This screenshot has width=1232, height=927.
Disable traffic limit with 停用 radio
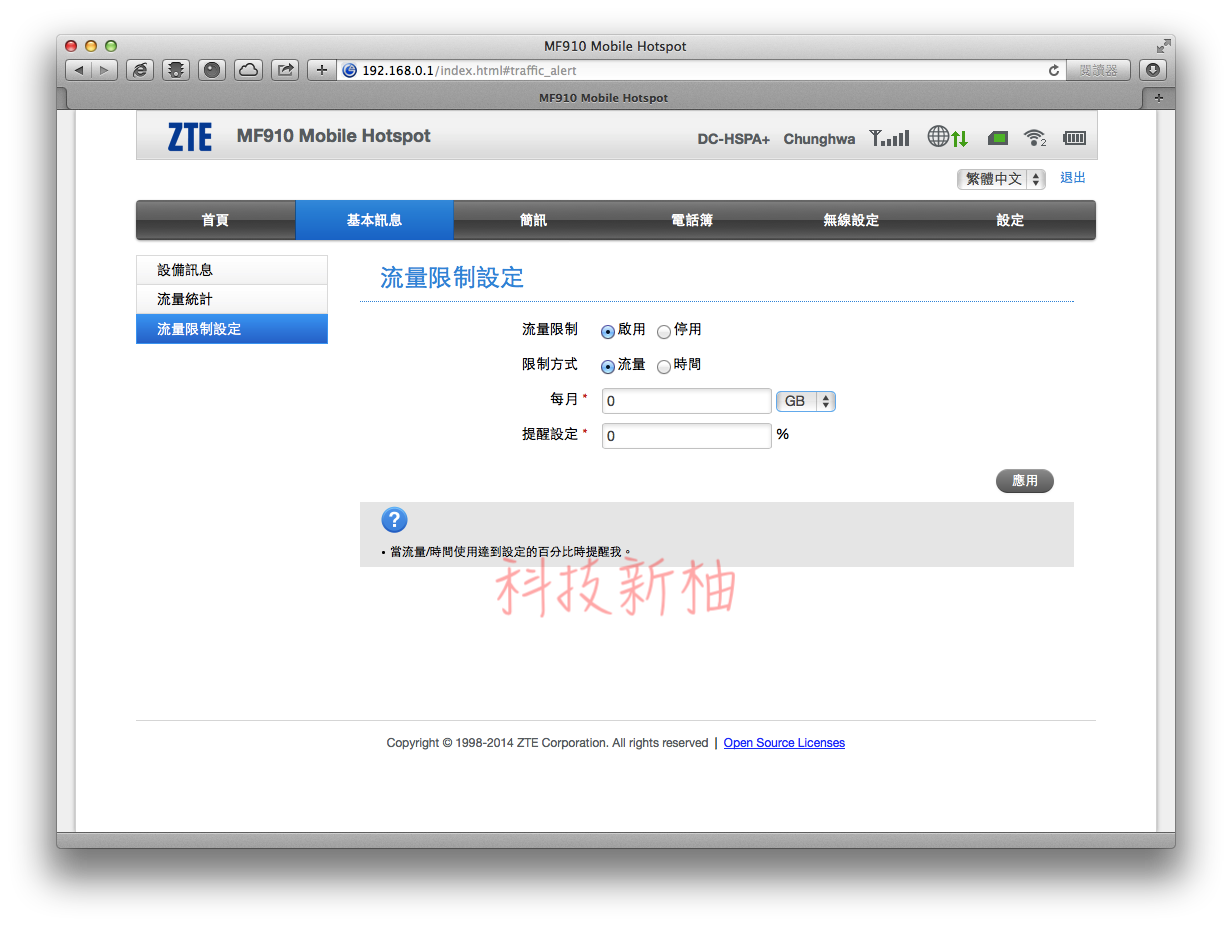click(x=664, y=331)
